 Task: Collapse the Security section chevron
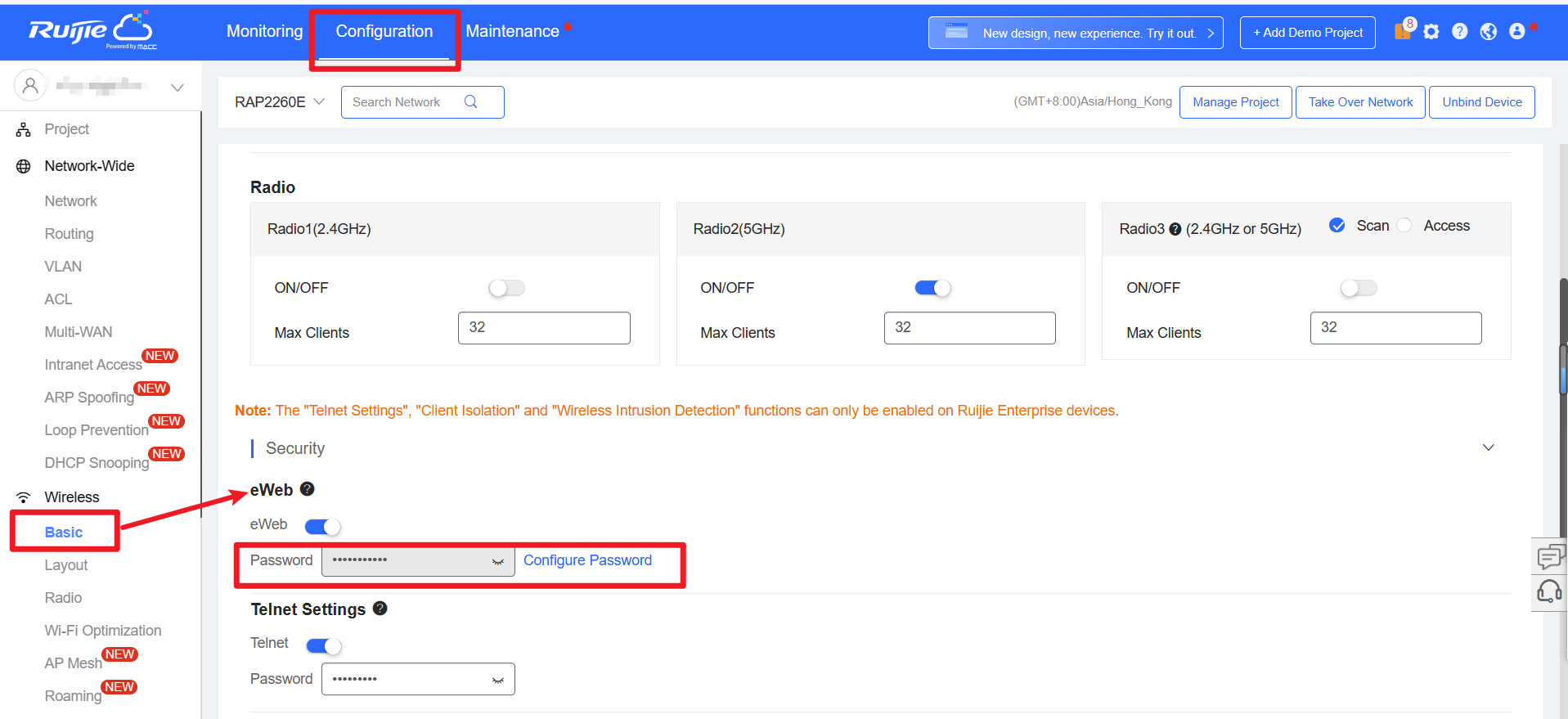coord(1488,447)
